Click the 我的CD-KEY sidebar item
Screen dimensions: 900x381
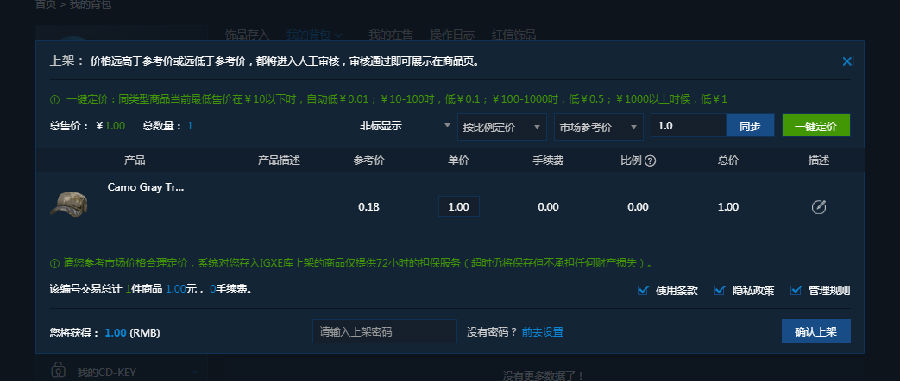pyautogui.click(x=107, y=372)
